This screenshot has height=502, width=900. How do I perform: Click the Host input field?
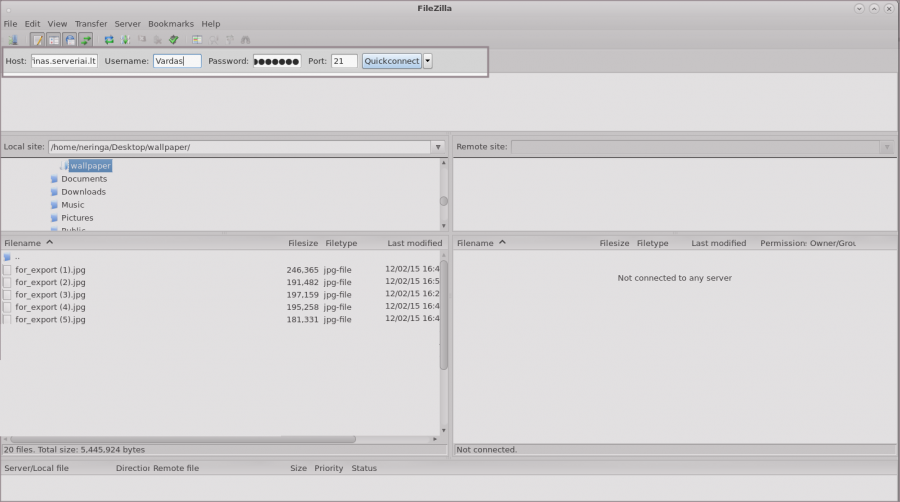pyautogui.click(x=64, y=61)
